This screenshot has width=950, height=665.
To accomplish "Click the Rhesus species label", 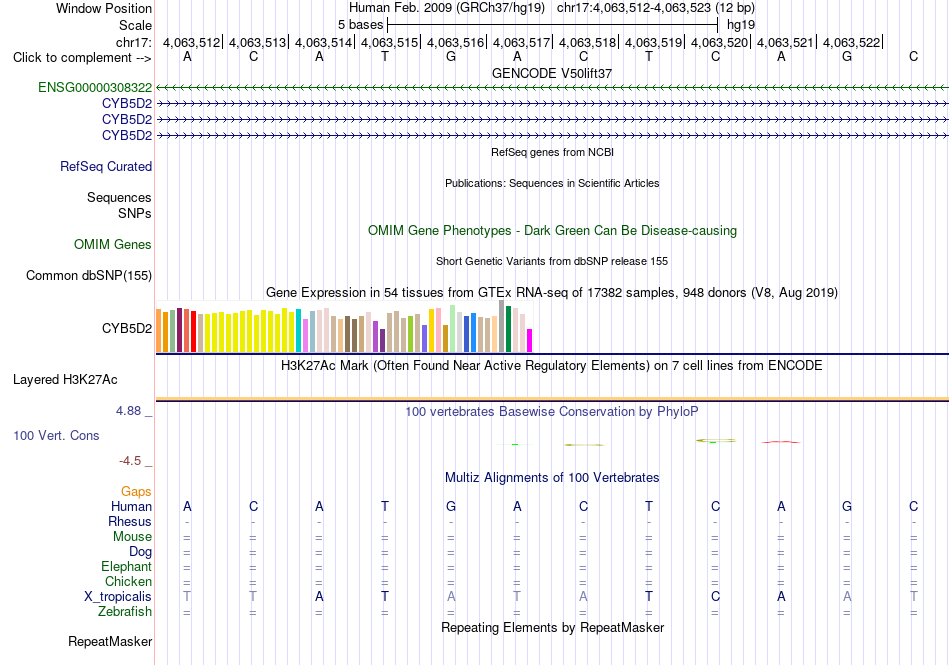I will coord(130,521).
